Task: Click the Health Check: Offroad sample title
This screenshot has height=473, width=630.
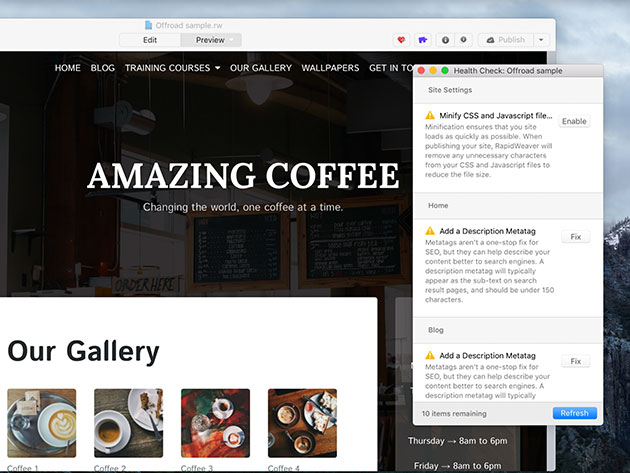Action: 508,71
